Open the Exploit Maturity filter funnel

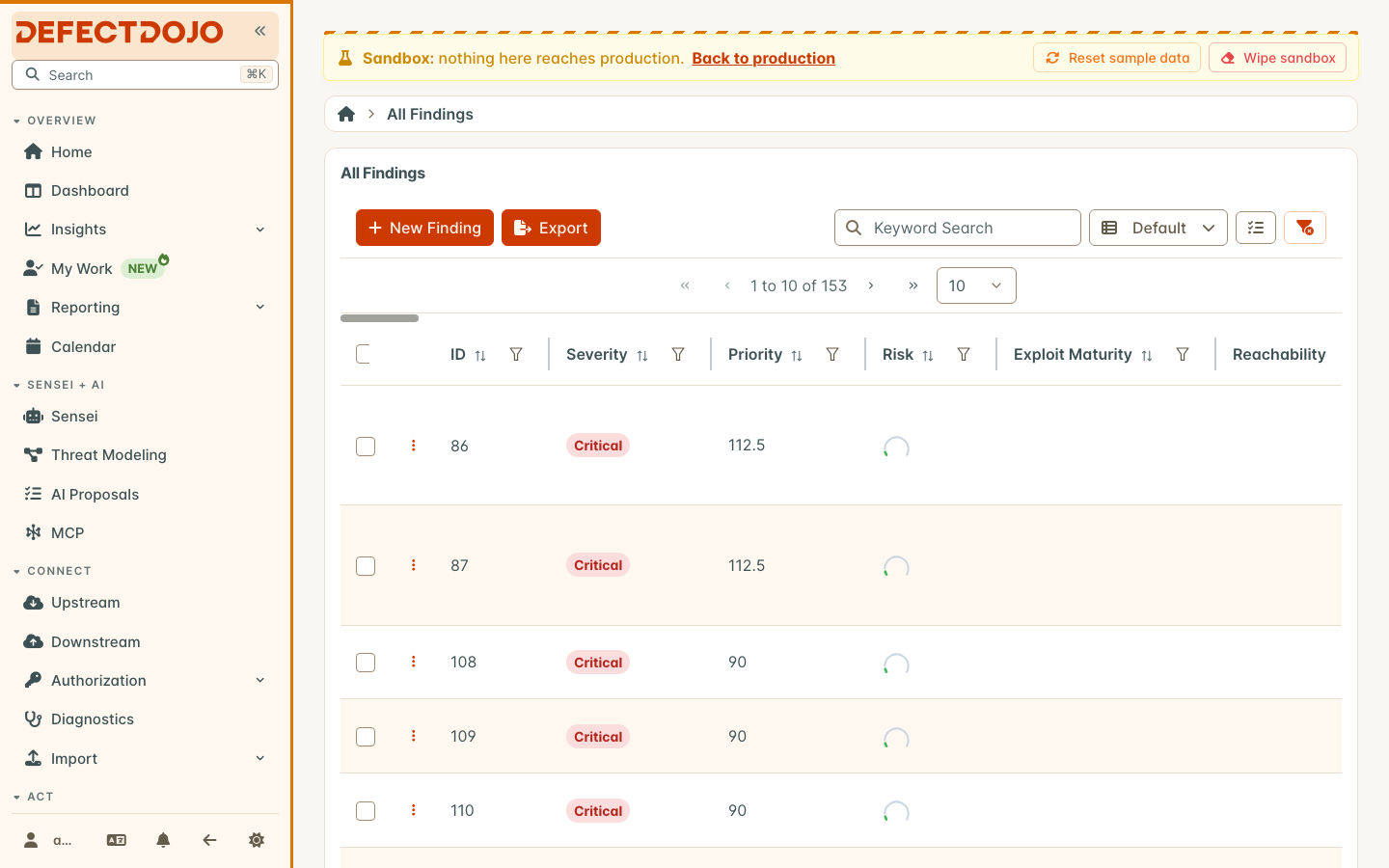point(1183,355)
